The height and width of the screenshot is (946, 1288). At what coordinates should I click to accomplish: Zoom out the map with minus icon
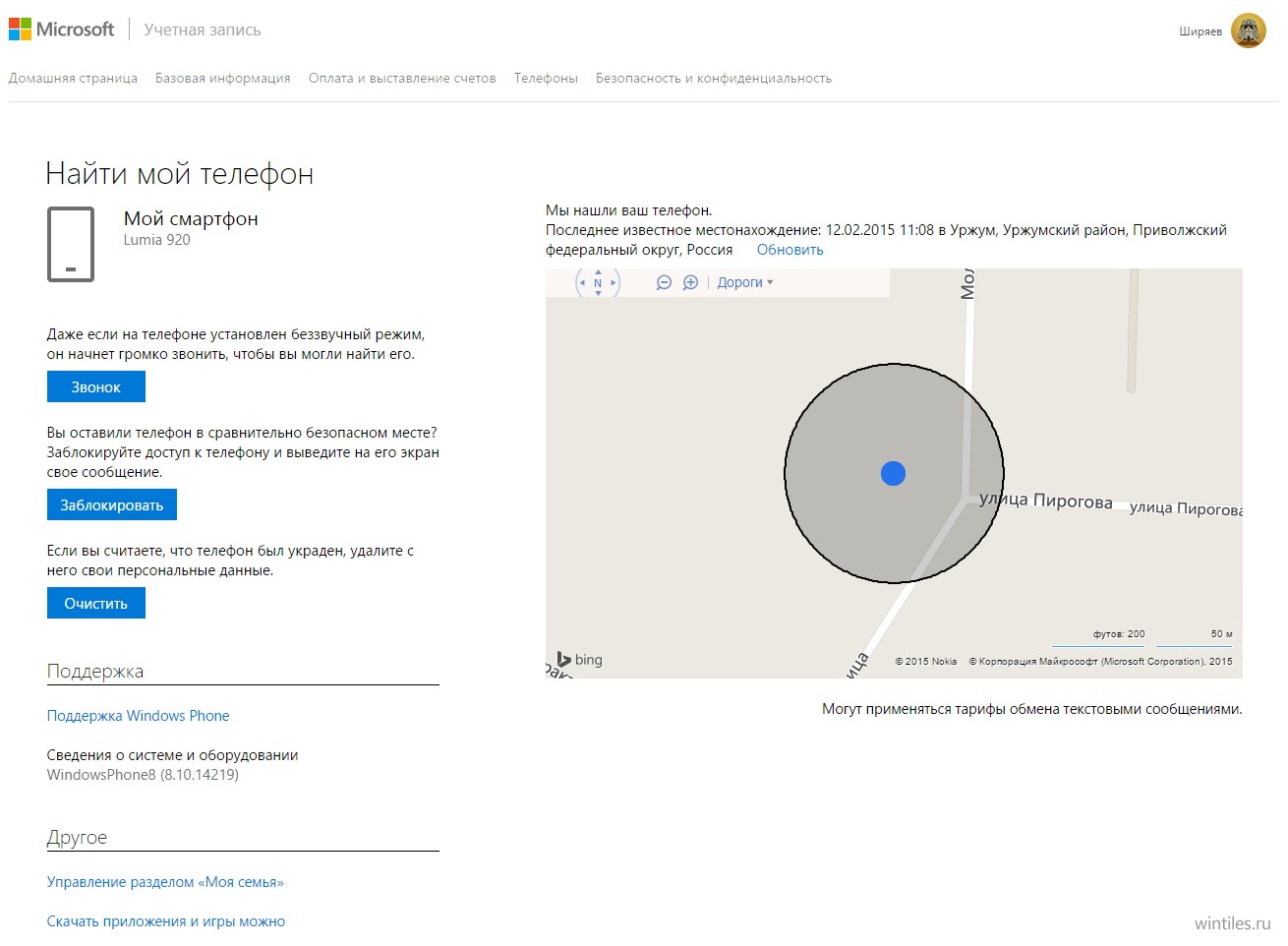tap(664, 282)
